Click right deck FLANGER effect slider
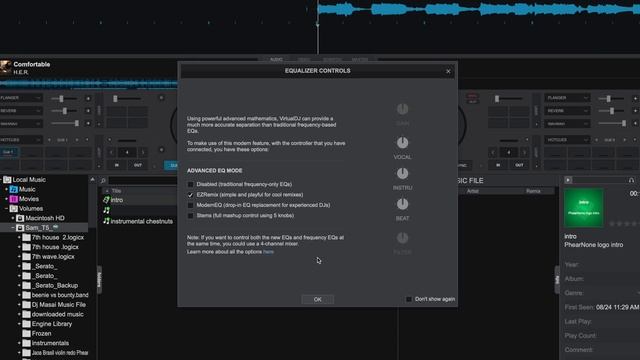The width and height of the screenshot is (640, 360). pyautogui.click(x=612, y=98)
